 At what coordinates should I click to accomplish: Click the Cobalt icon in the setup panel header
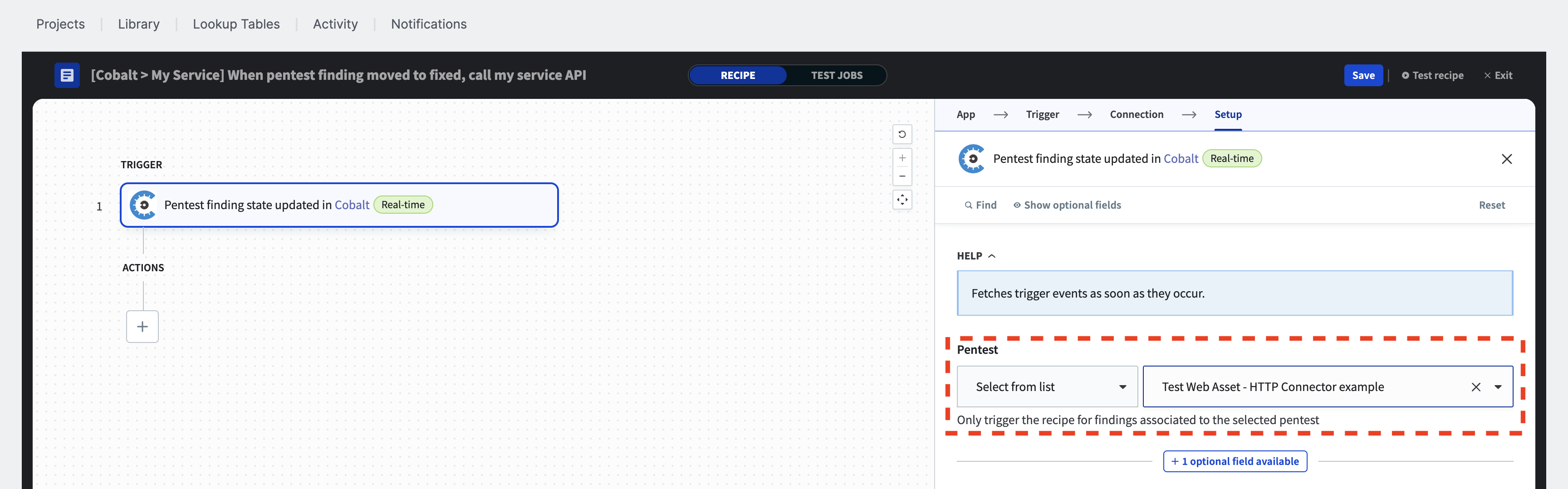click(972, 159)
